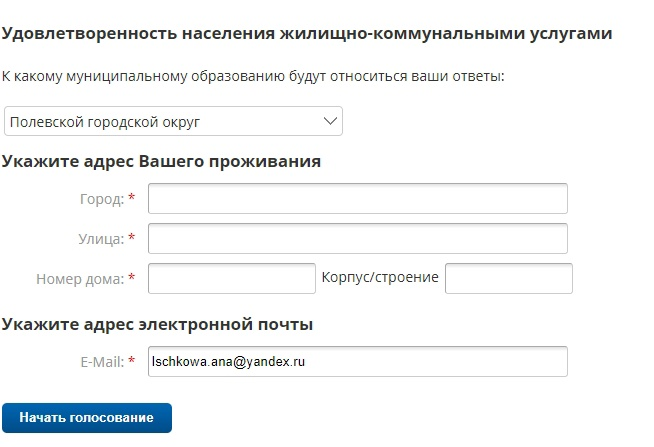654x447 pixels.
Task: Click the heading Укажите адрес электронной почты
Action: (157, 324)
